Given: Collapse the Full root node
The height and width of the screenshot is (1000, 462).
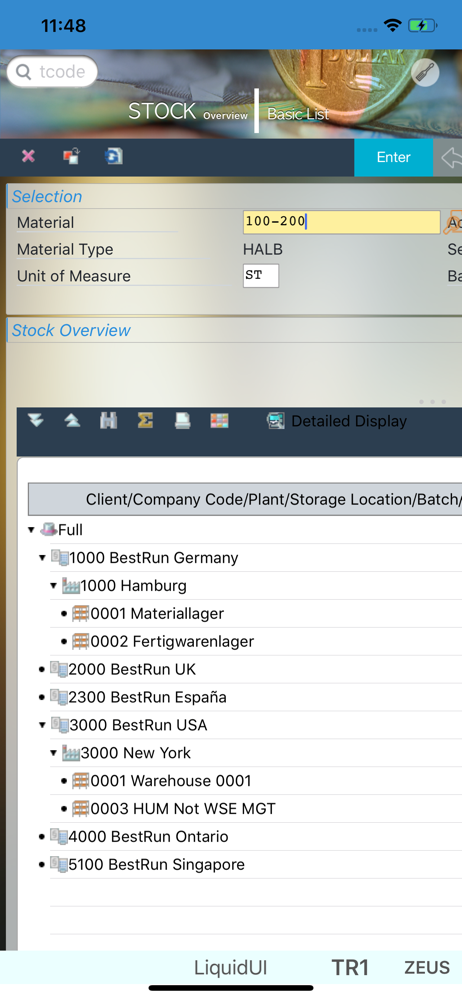Looking at the screenshot, I should click(31, 530).
